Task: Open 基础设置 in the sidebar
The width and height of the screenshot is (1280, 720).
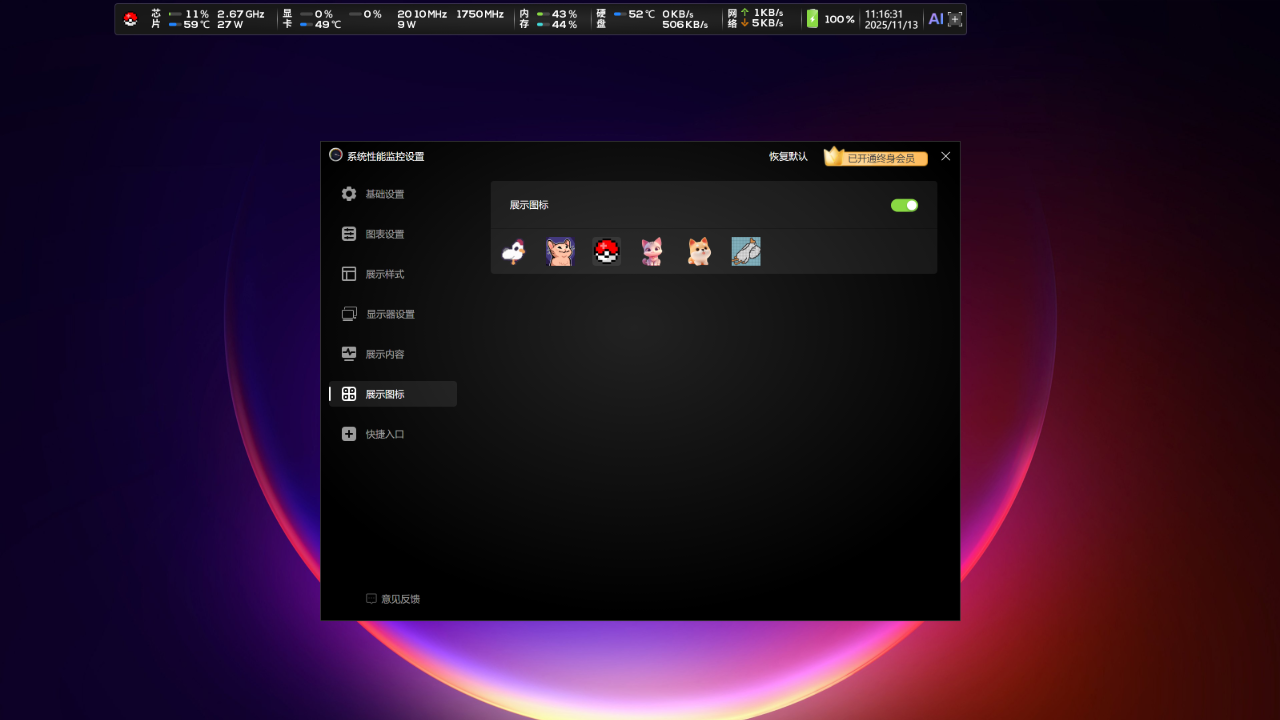Action: (384, 194)
